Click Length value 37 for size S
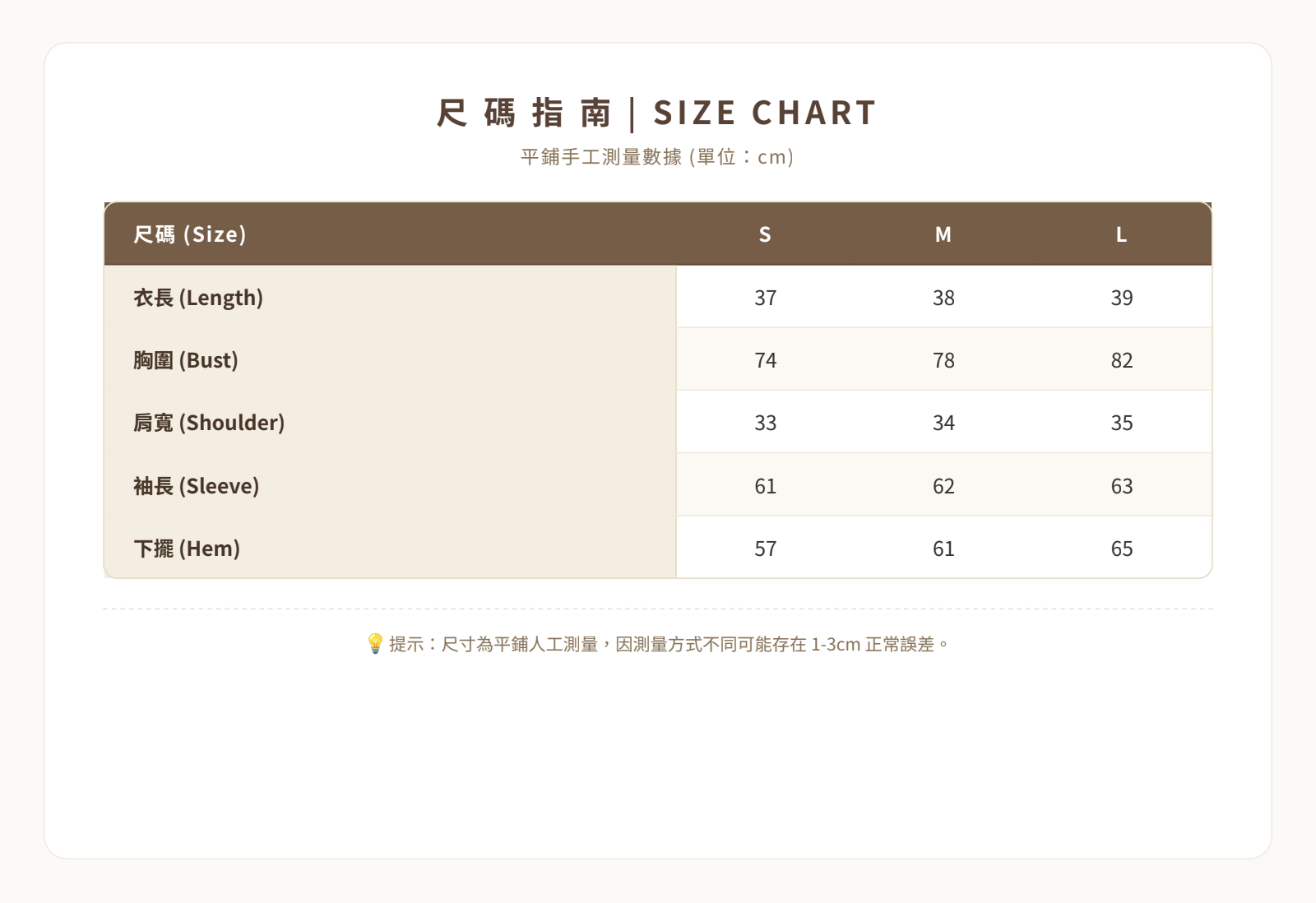The image size is (1316, 903). 765,297
